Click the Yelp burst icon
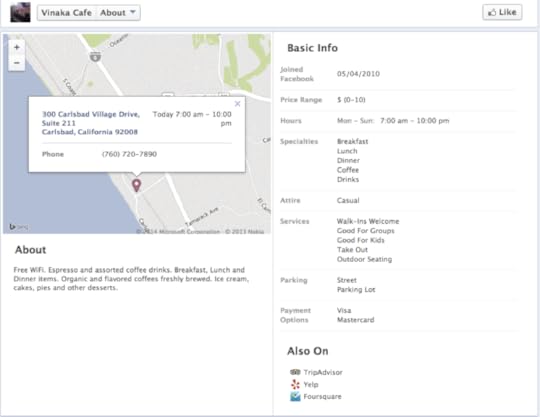540x417 pixels. point(295,384)
